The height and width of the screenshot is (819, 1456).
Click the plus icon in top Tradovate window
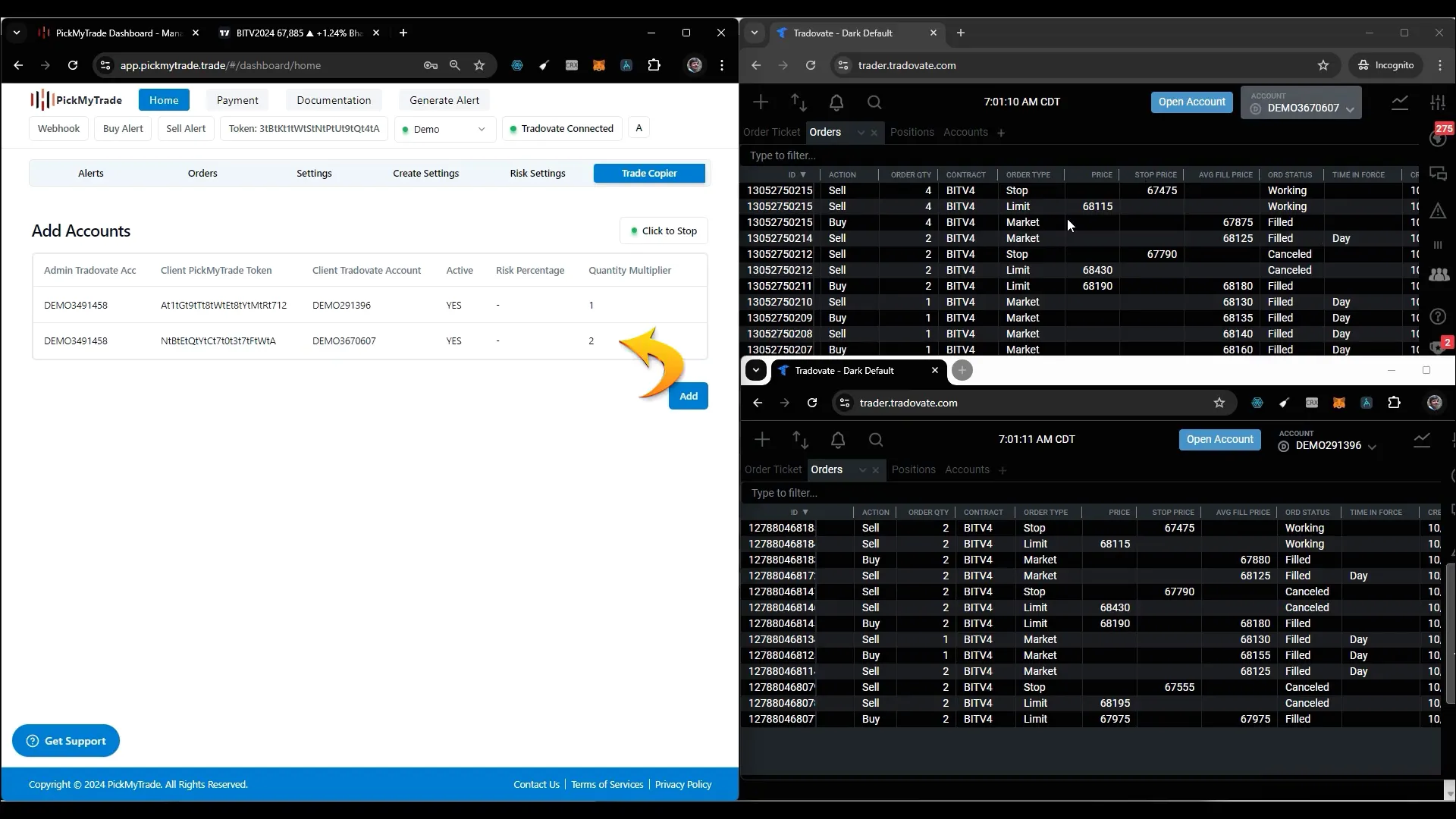[761, 102]
